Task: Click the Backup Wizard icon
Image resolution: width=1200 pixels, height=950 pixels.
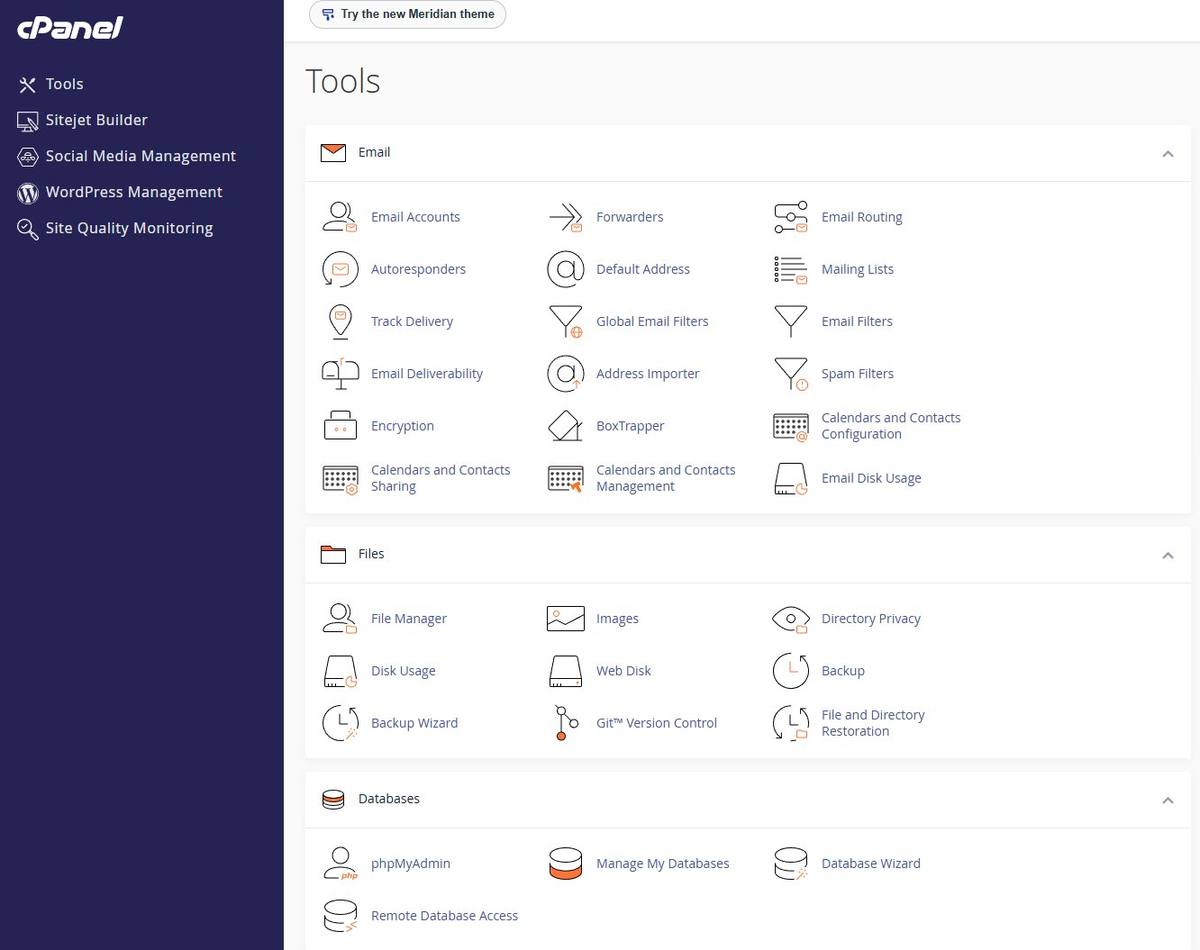Action: click(340, 723)
